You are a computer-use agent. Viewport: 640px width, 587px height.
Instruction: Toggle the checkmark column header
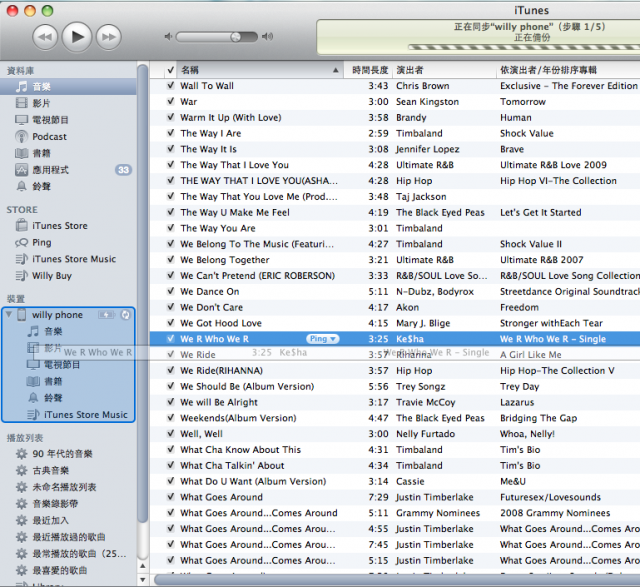171,70
